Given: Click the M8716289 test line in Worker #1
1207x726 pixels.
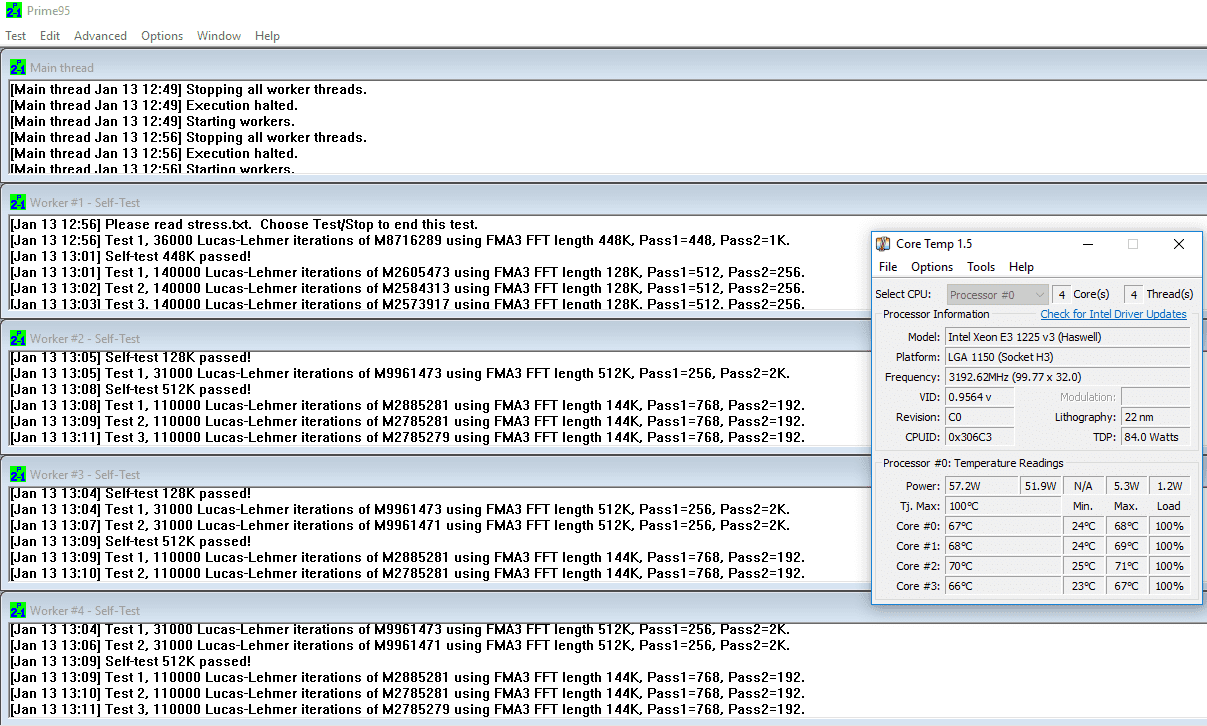Looking at the screenshot, I should pyautogui.click(x=400, y=240).
